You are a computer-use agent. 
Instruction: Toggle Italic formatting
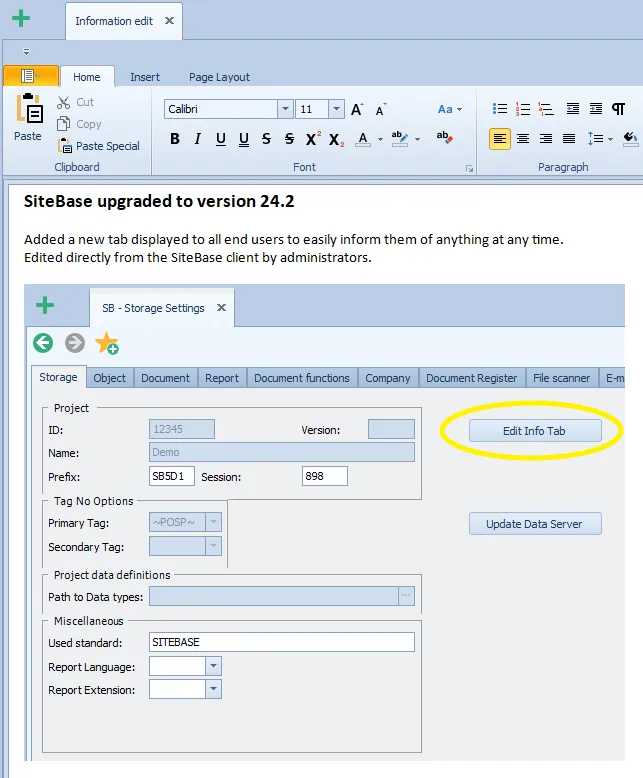pos(197,139)
